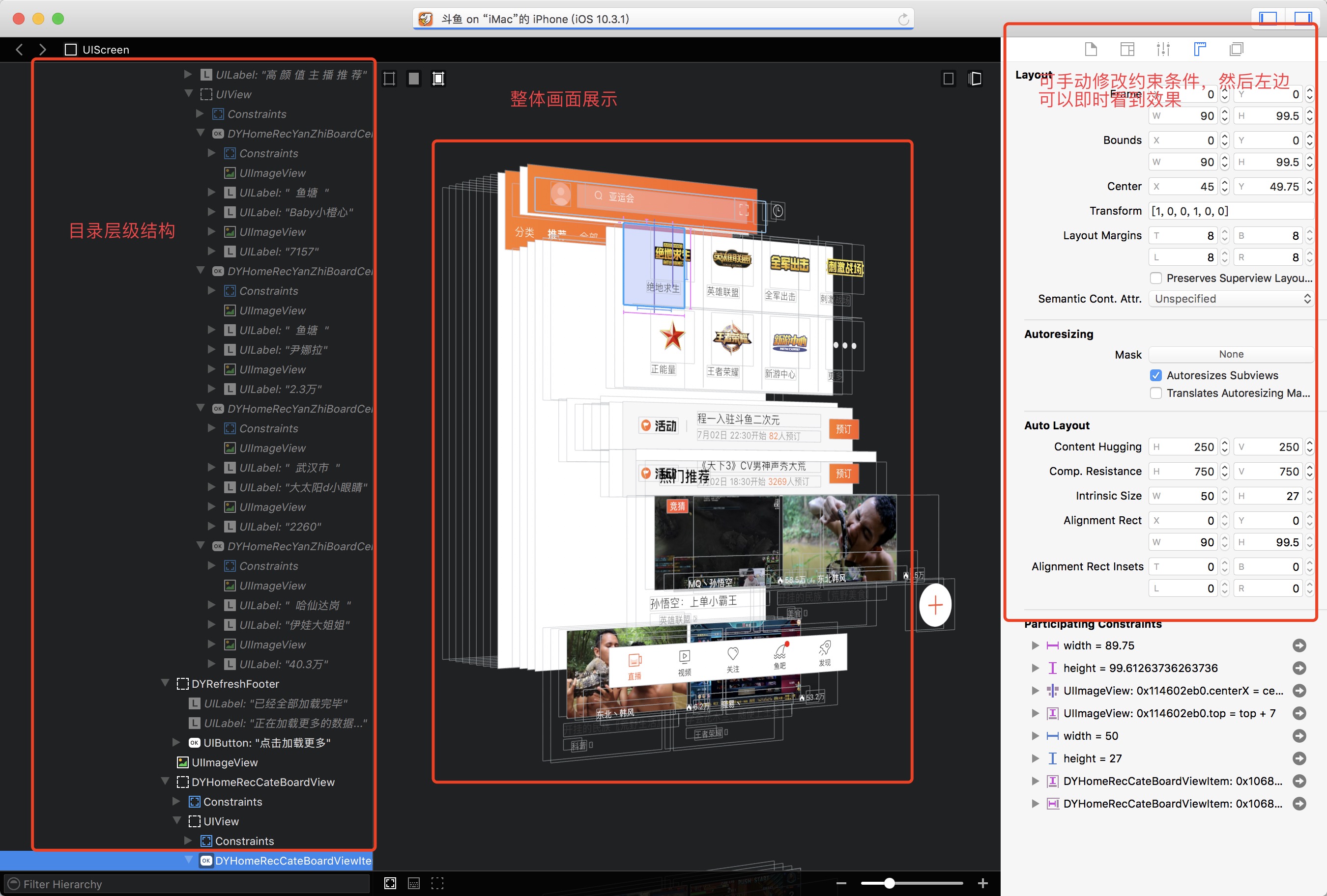Expand the width = 89.75 constraint details

(x=1035, y=645)
